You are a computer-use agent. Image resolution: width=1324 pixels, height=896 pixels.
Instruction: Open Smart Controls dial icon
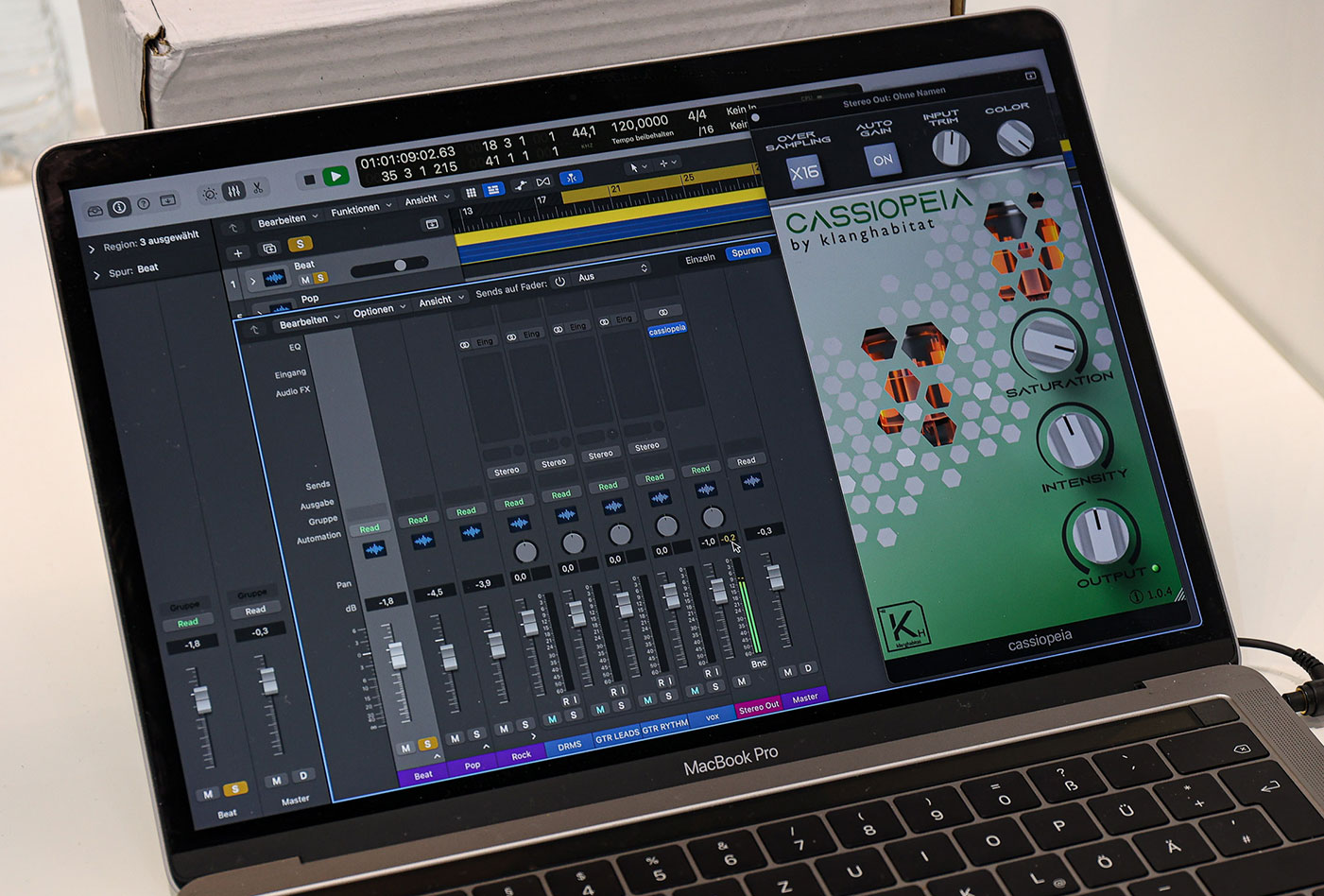point(210,193)
